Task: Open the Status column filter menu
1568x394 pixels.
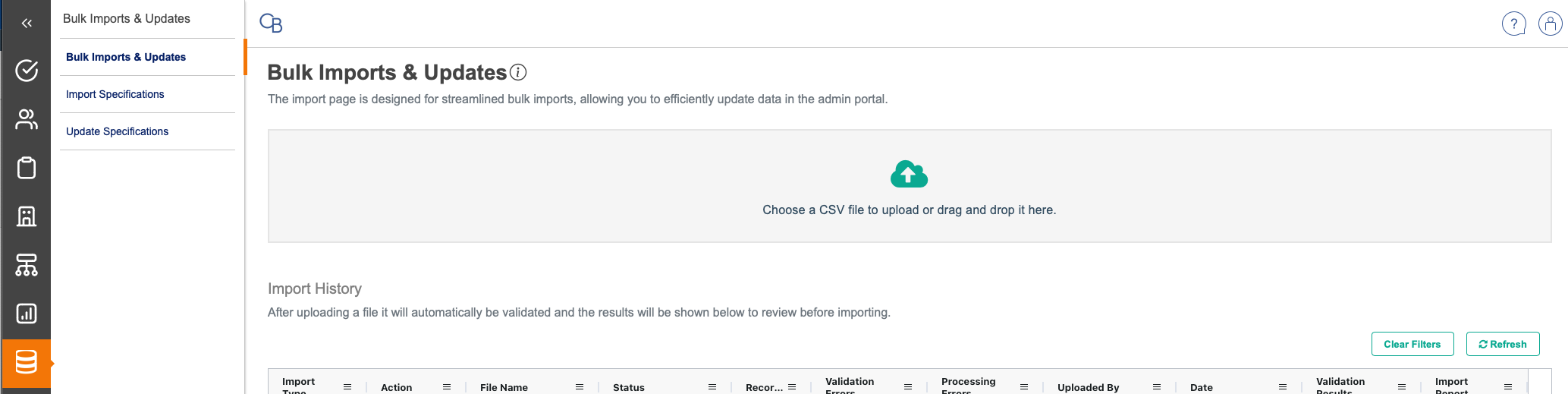Action: pos(712,387)
